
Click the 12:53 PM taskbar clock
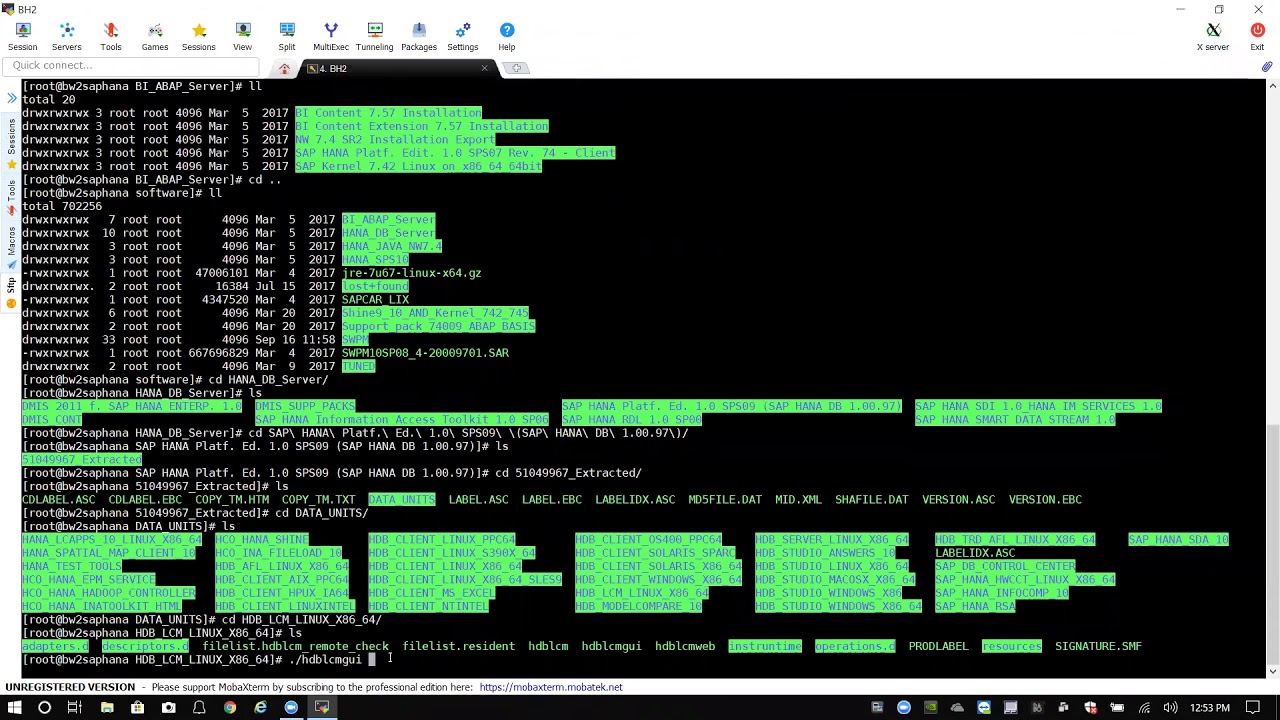1210,708
